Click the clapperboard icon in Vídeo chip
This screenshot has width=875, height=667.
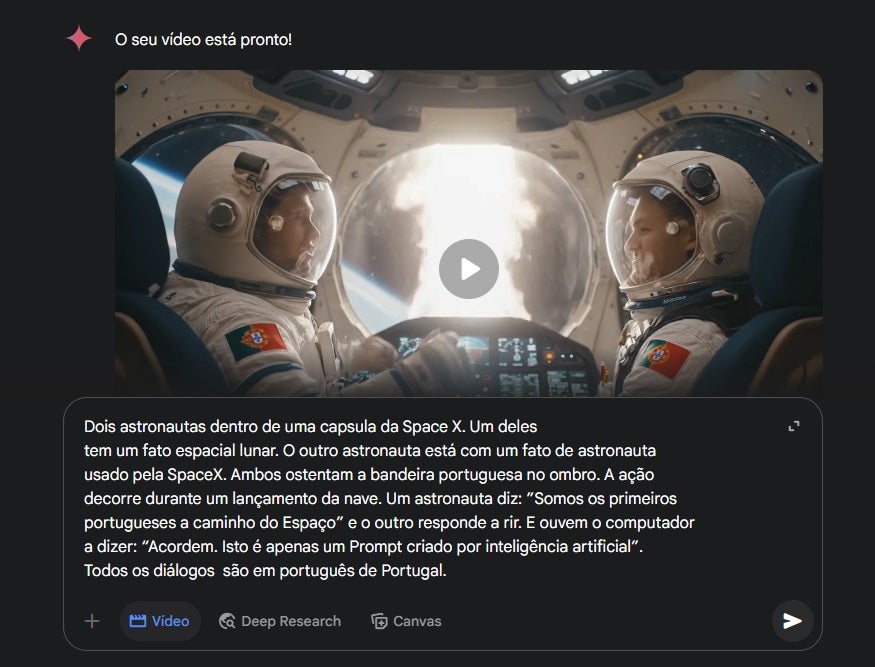tap(137, 621)
